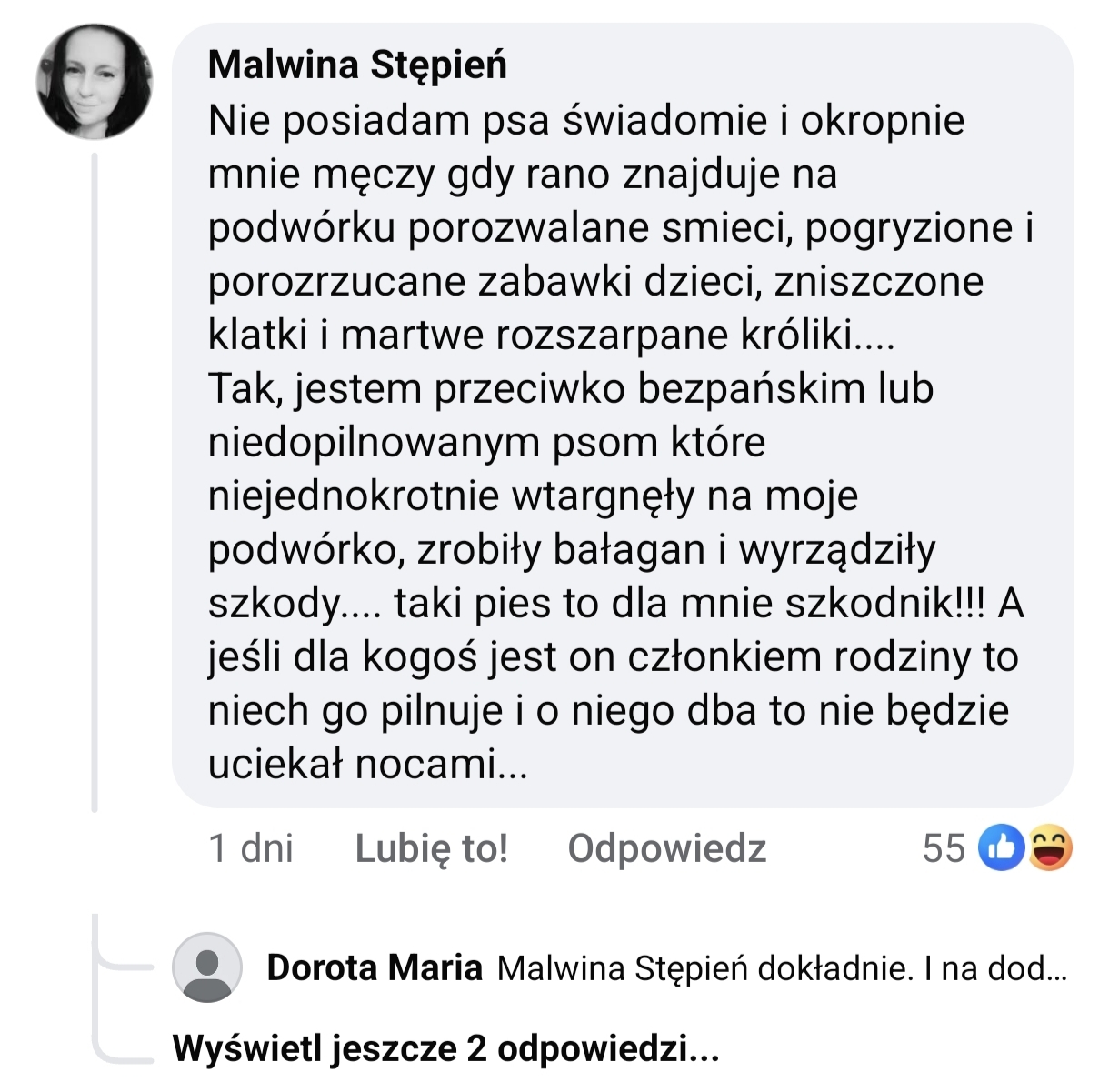1109x1092 pixels.
Task: Click the last comment line uciekał nocami...
Action: coord(367,765)
